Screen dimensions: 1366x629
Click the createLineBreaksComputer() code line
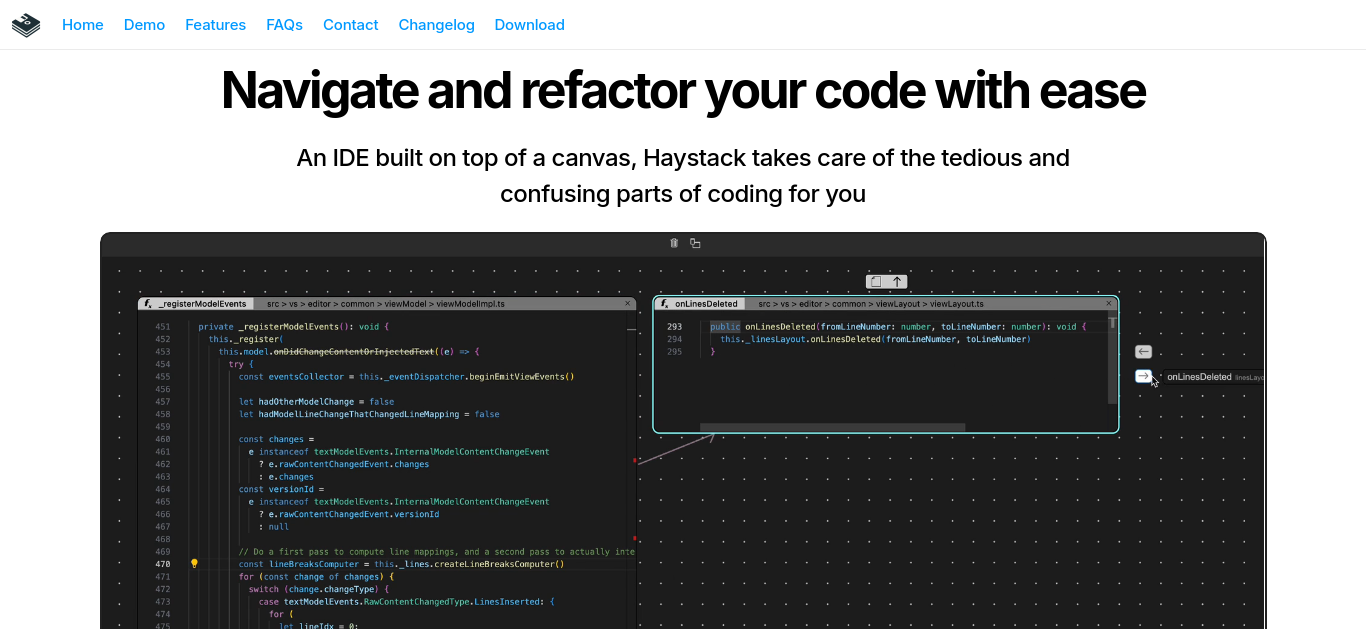(401, 564)
